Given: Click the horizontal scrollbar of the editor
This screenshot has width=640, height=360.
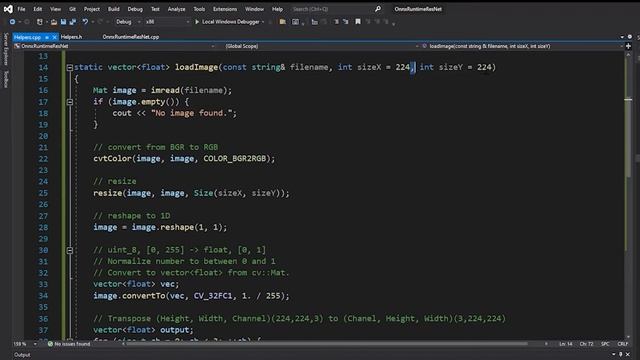Looking at the screenshot, I should (x=327, y=344).
